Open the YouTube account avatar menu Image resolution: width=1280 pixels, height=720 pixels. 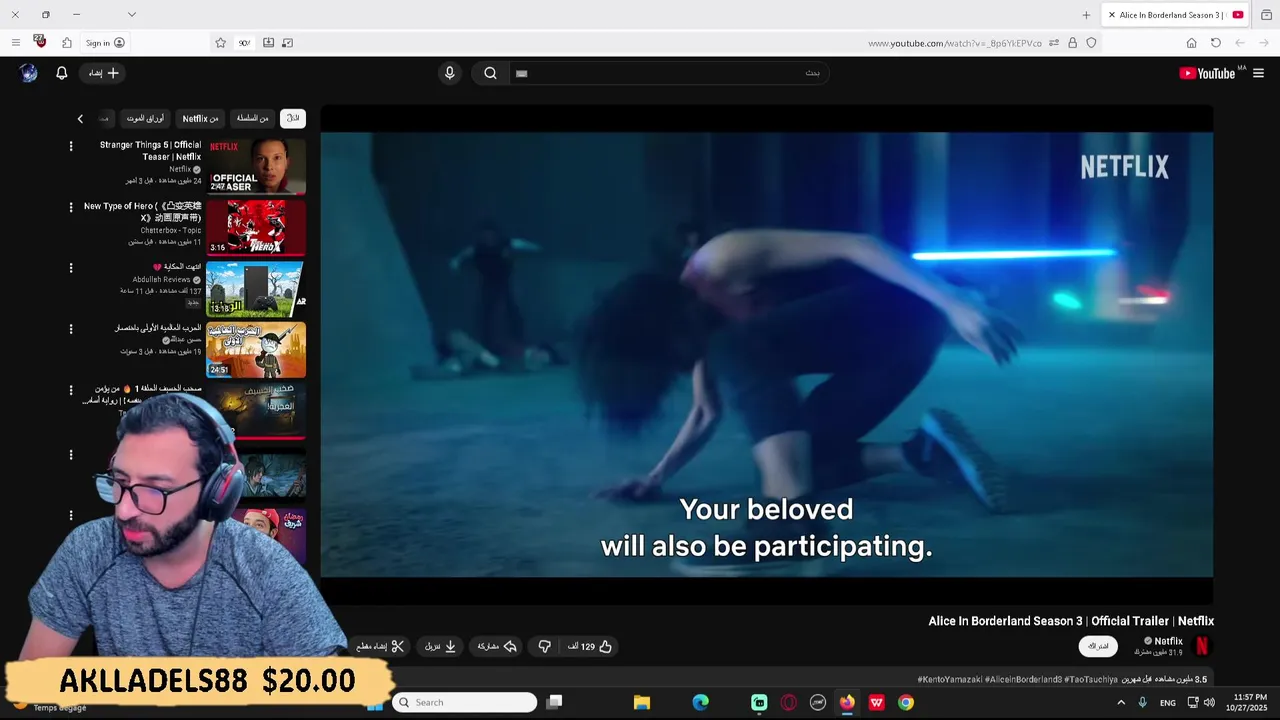(29, 72)
